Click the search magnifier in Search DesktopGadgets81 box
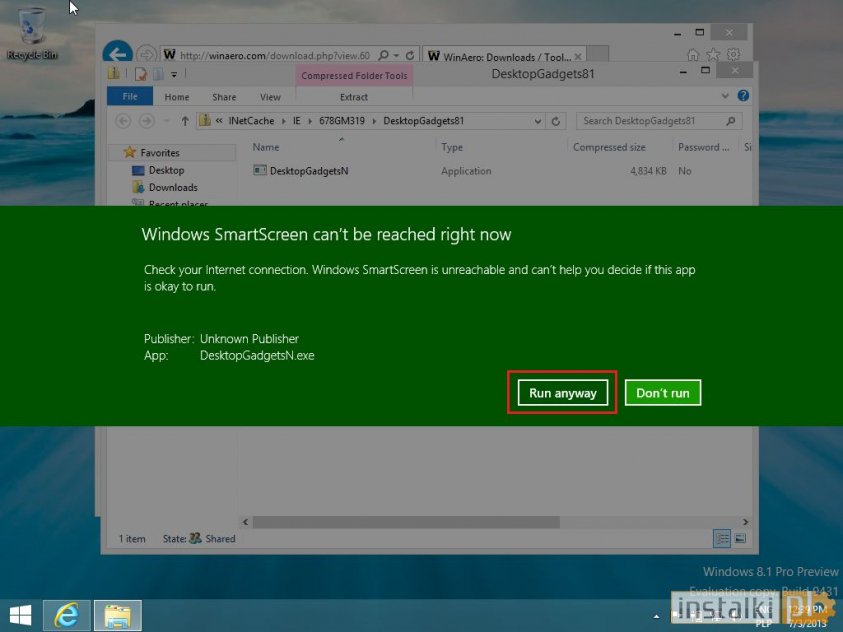 (729, 120)
